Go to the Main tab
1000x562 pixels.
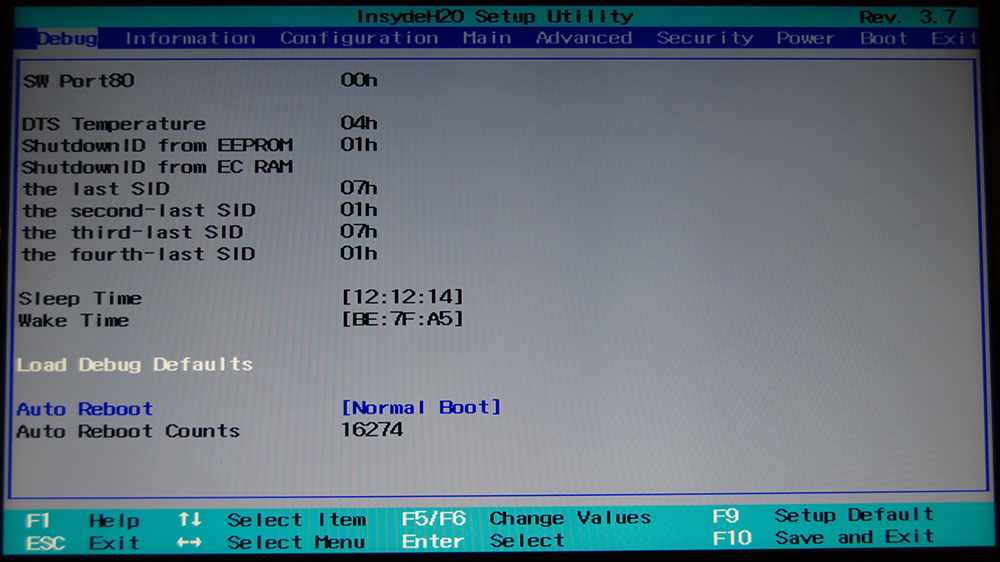pyautogui.click(x=487, y=38)
